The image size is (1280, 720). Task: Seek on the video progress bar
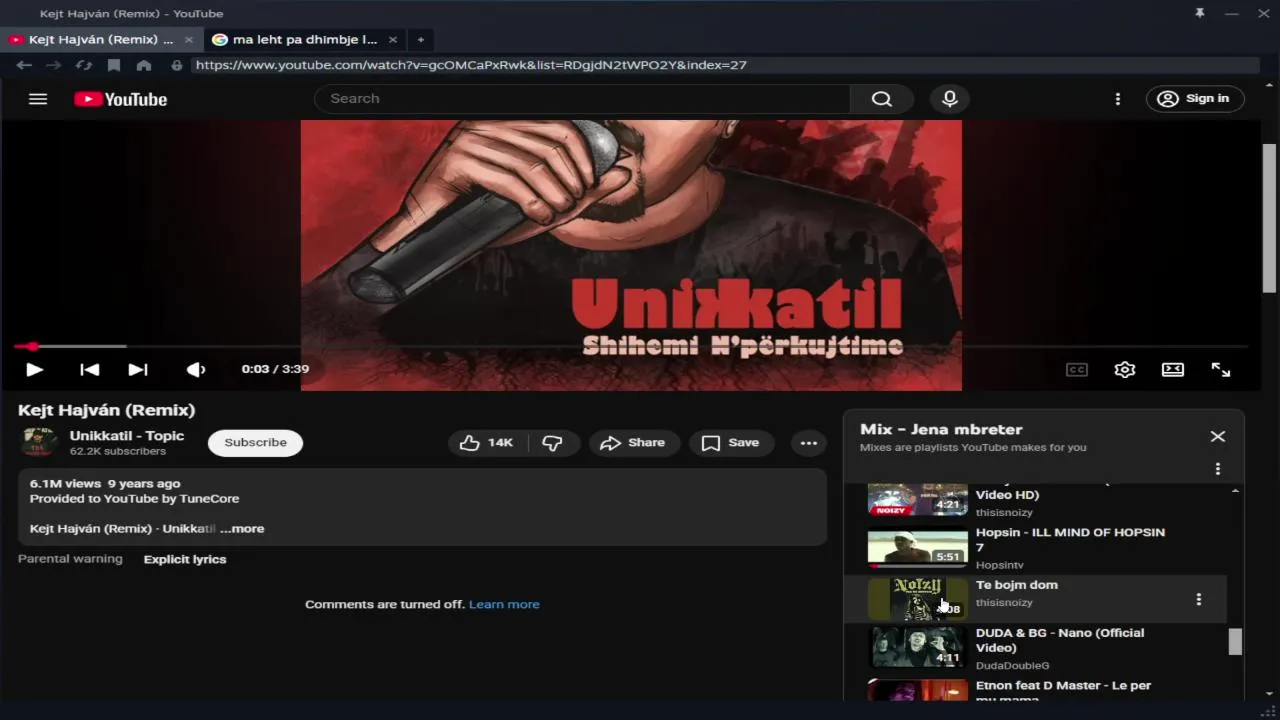(630, 346)
